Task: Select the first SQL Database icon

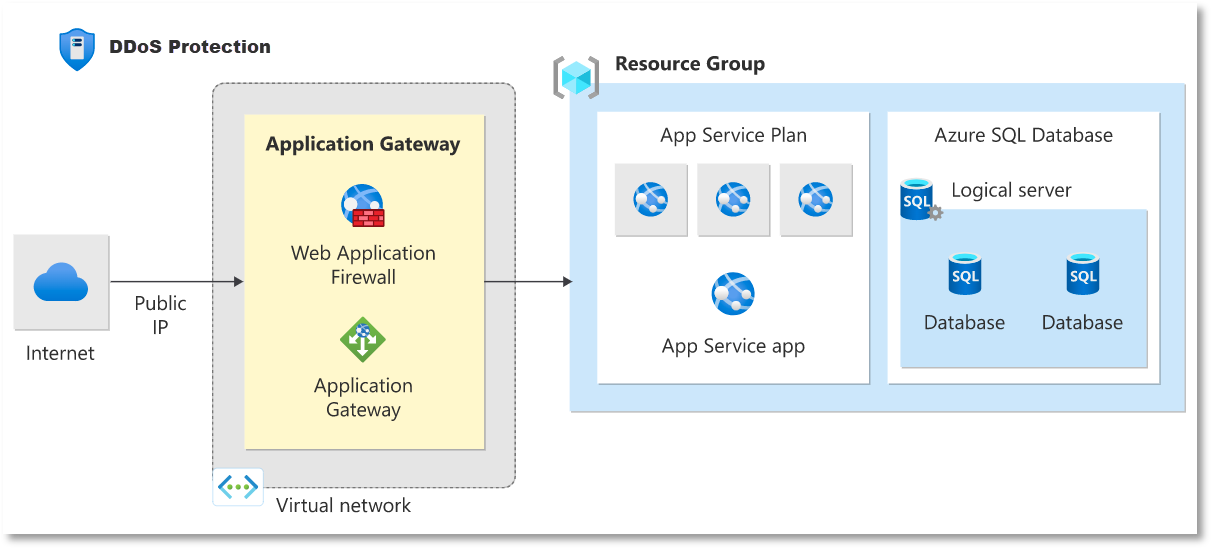Action: (x=965, y=274)
